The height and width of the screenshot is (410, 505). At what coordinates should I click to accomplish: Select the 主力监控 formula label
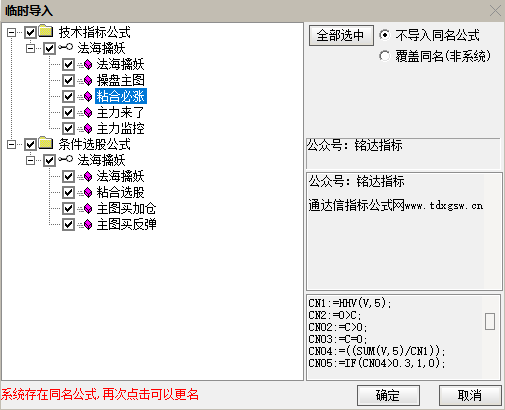(x=121, y=128)
